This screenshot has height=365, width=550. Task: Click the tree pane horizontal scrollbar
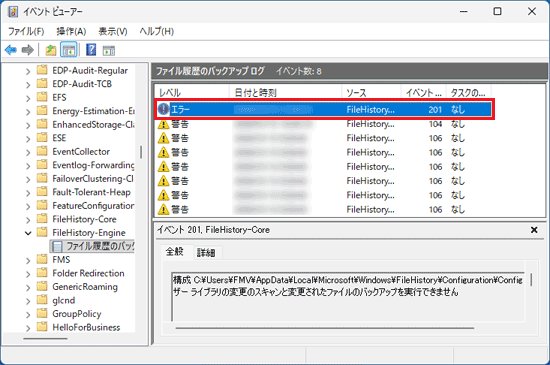click(45, 339)
